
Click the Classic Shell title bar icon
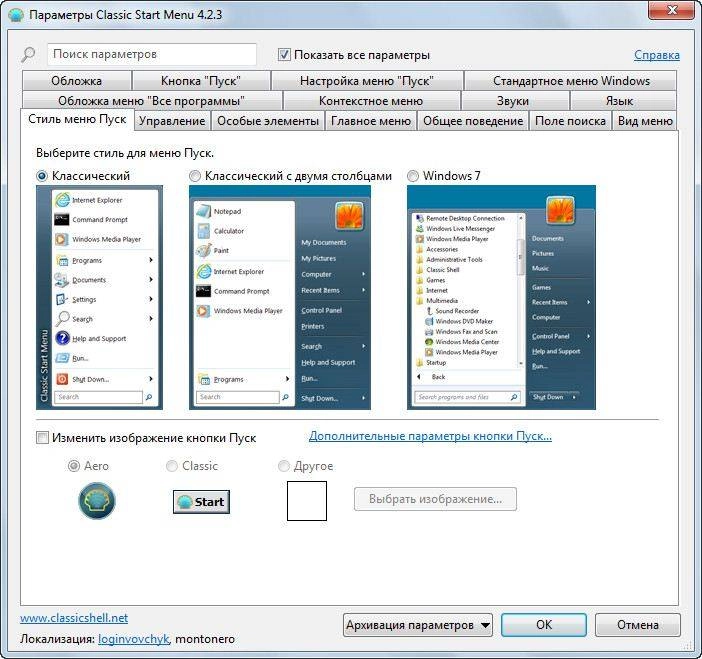[16, 15]
